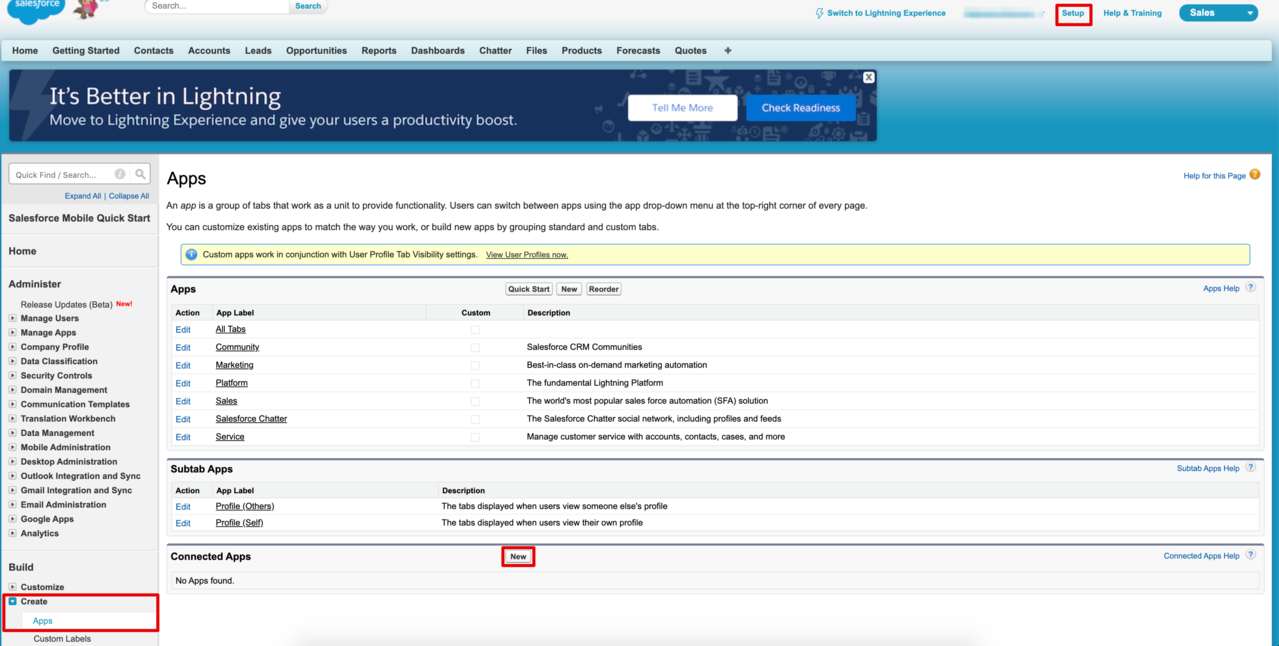
Task: Focus the top Search input field
Action: [218, 6]
